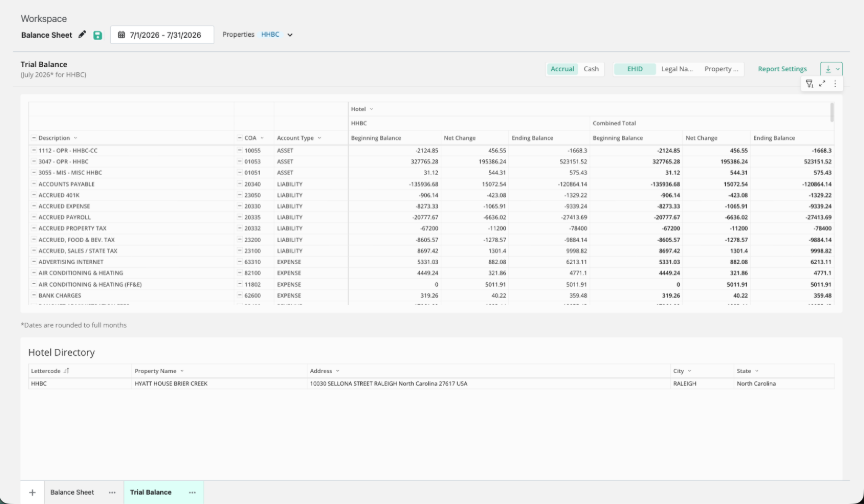Viewport: 864px width, 504px height.
Task: Collapse the ACCRUED PROPERTY TAX row
Action: (34, 228)
